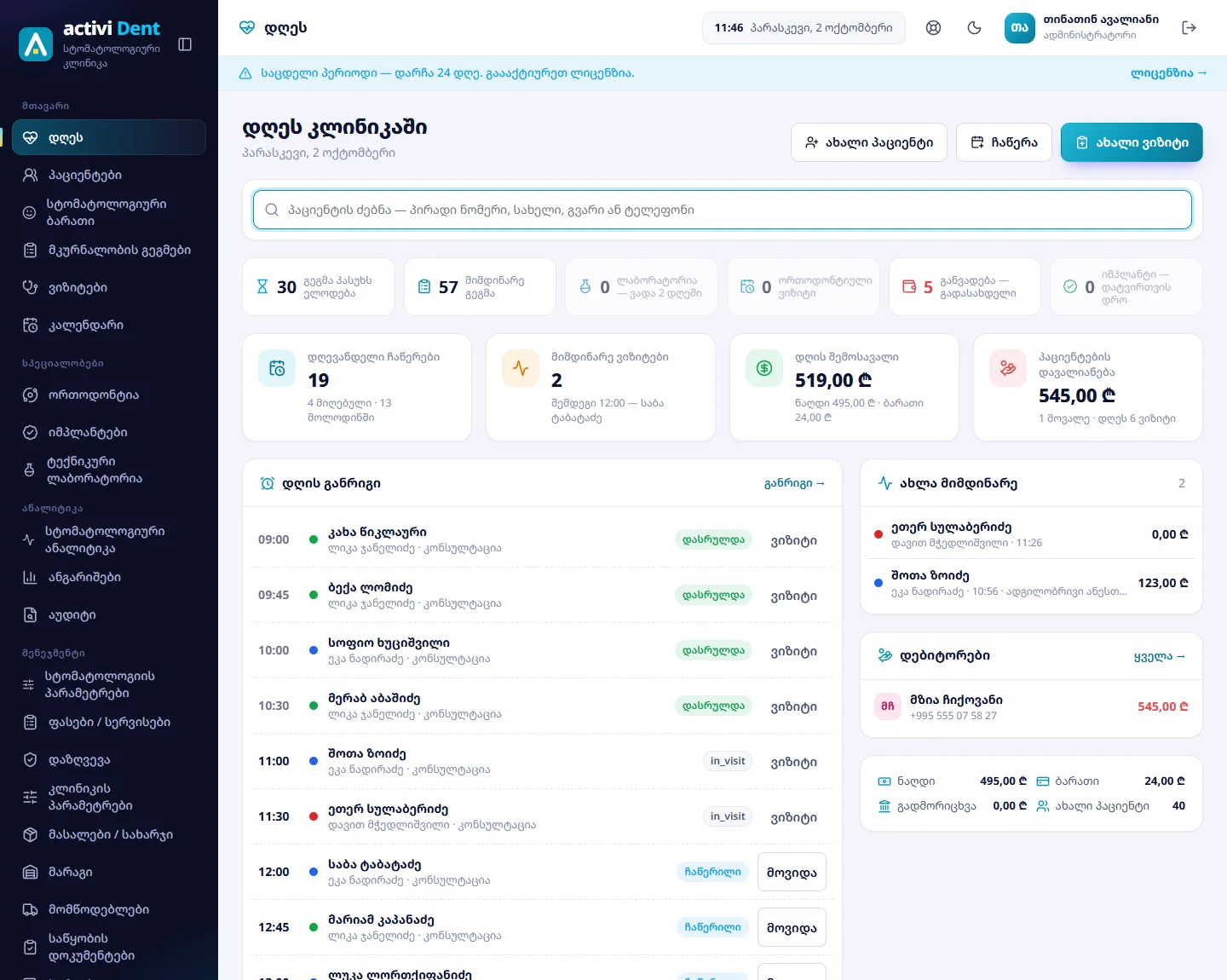Open ვიზიტი for კახა წიკლაური
This screenshot has height=980, width=1227.
[x=793, y=540]
